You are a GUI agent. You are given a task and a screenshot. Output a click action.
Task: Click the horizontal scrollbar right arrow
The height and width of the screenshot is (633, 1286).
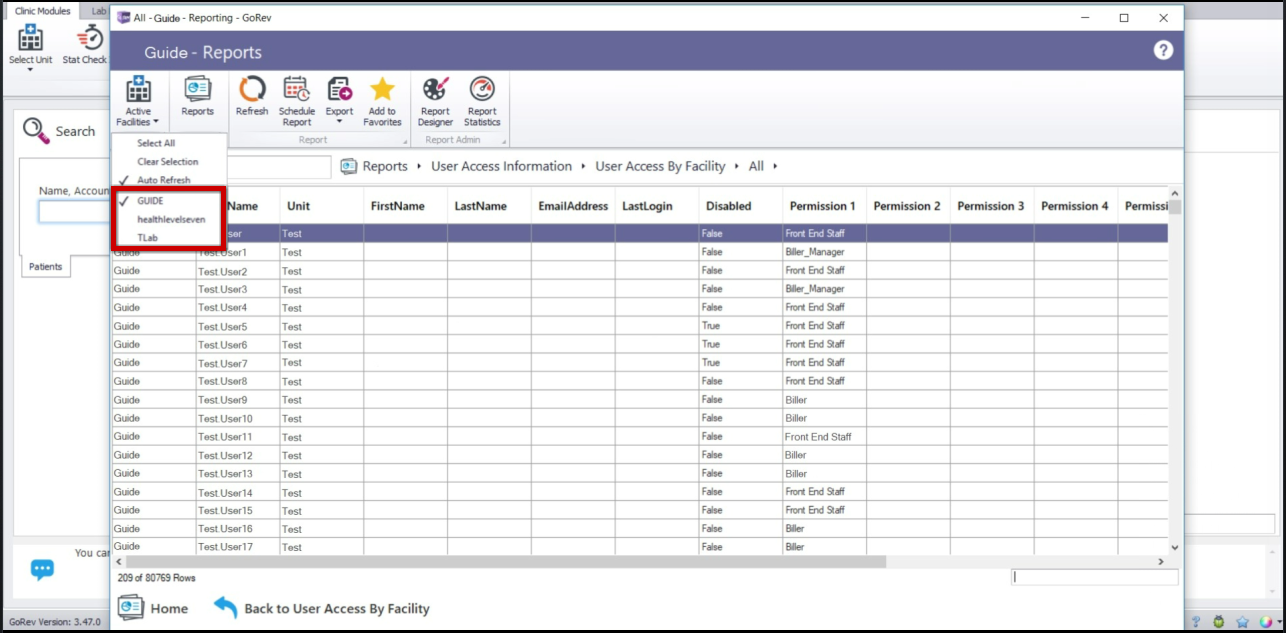[x=1161, y=562]
